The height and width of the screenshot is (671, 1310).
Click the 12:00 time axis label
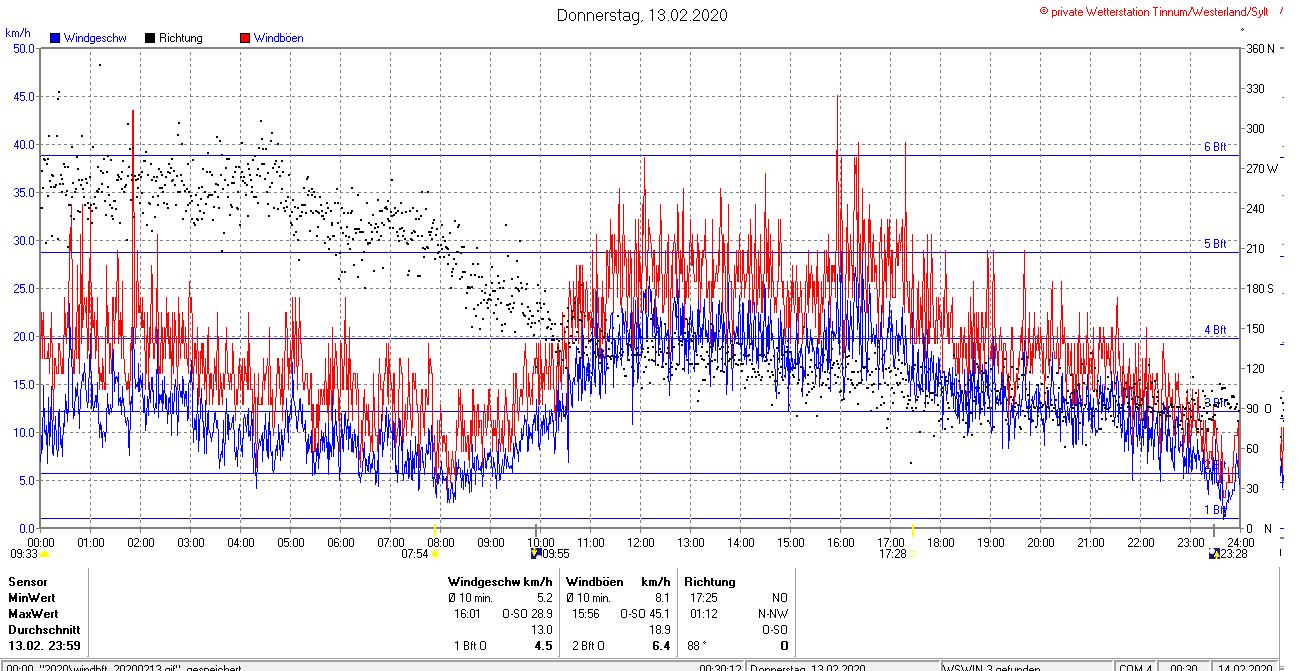(640, 543)
